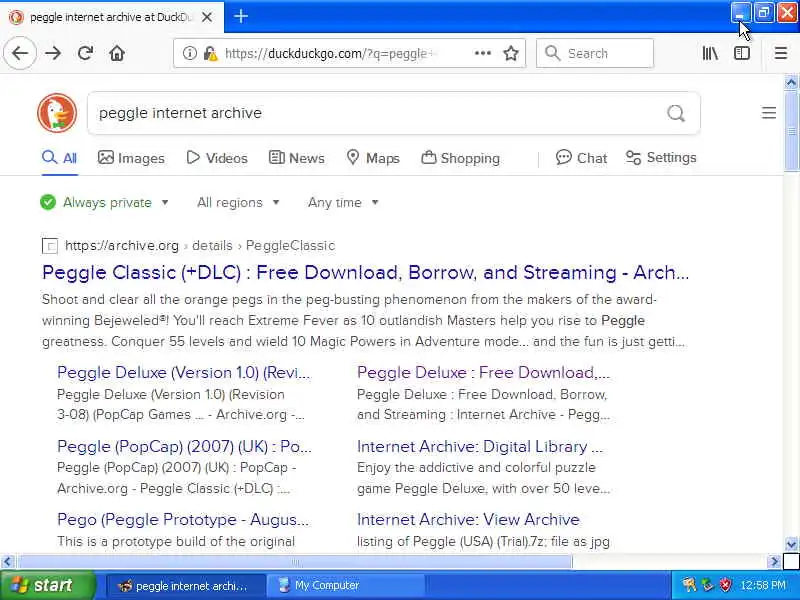Click the page scrollbar up arrow
This screenshot has width=800, height=600.
791,82
